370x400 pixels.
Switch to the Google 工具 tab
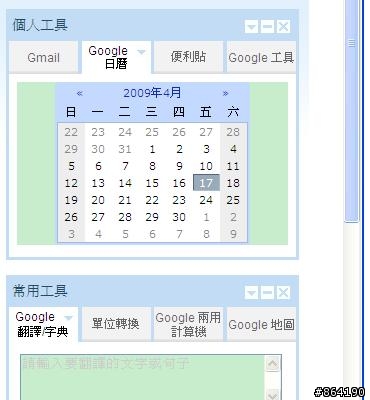coord(261,57)
